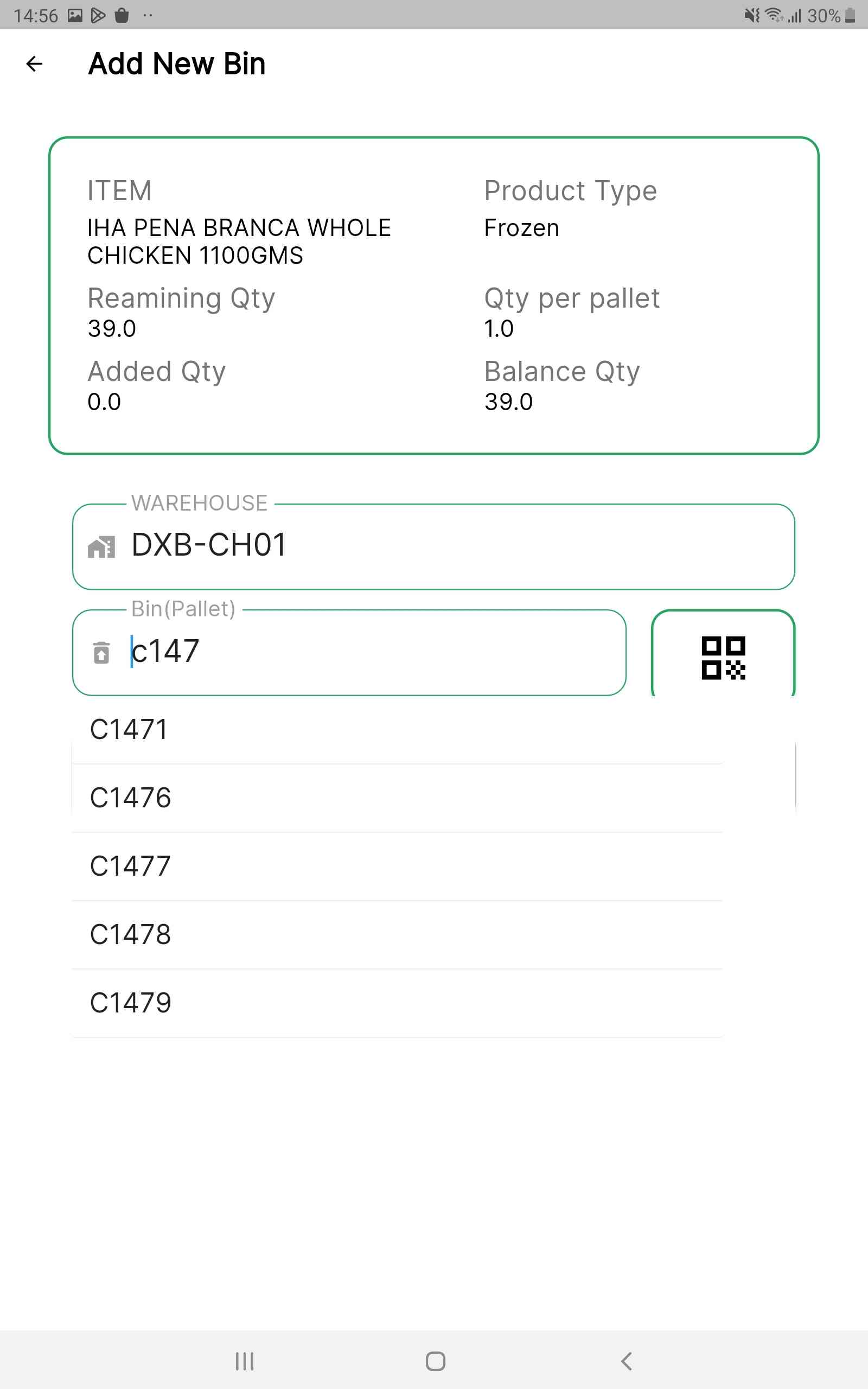Tap the gallery image notification icon
868x1389 pixels.
click(75, 16)
